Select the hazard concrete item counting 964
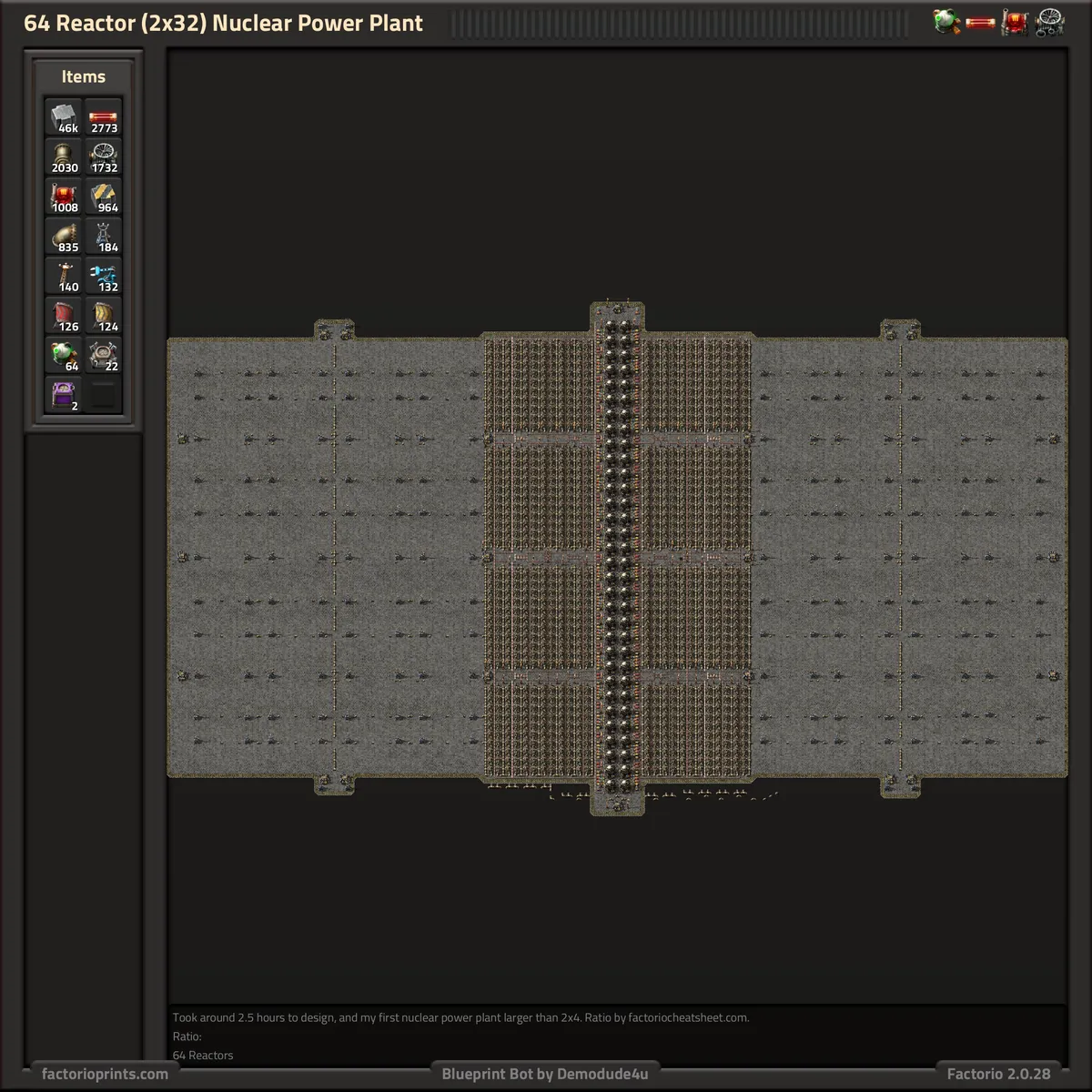The width and height of the screenshot is (1092, 1092). pyautogui.click(x=104, y=197)
